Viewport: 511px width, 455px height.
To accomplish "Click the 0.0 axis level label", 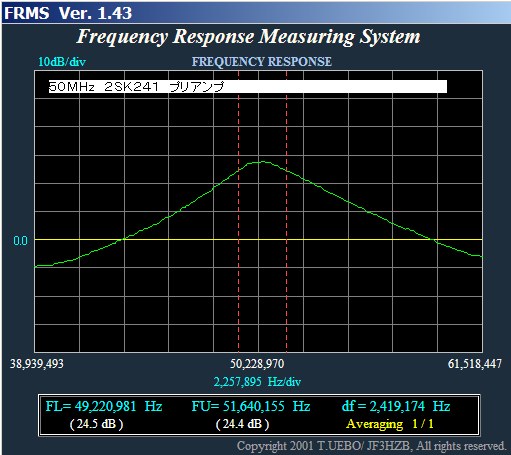I will click(21, 241).
